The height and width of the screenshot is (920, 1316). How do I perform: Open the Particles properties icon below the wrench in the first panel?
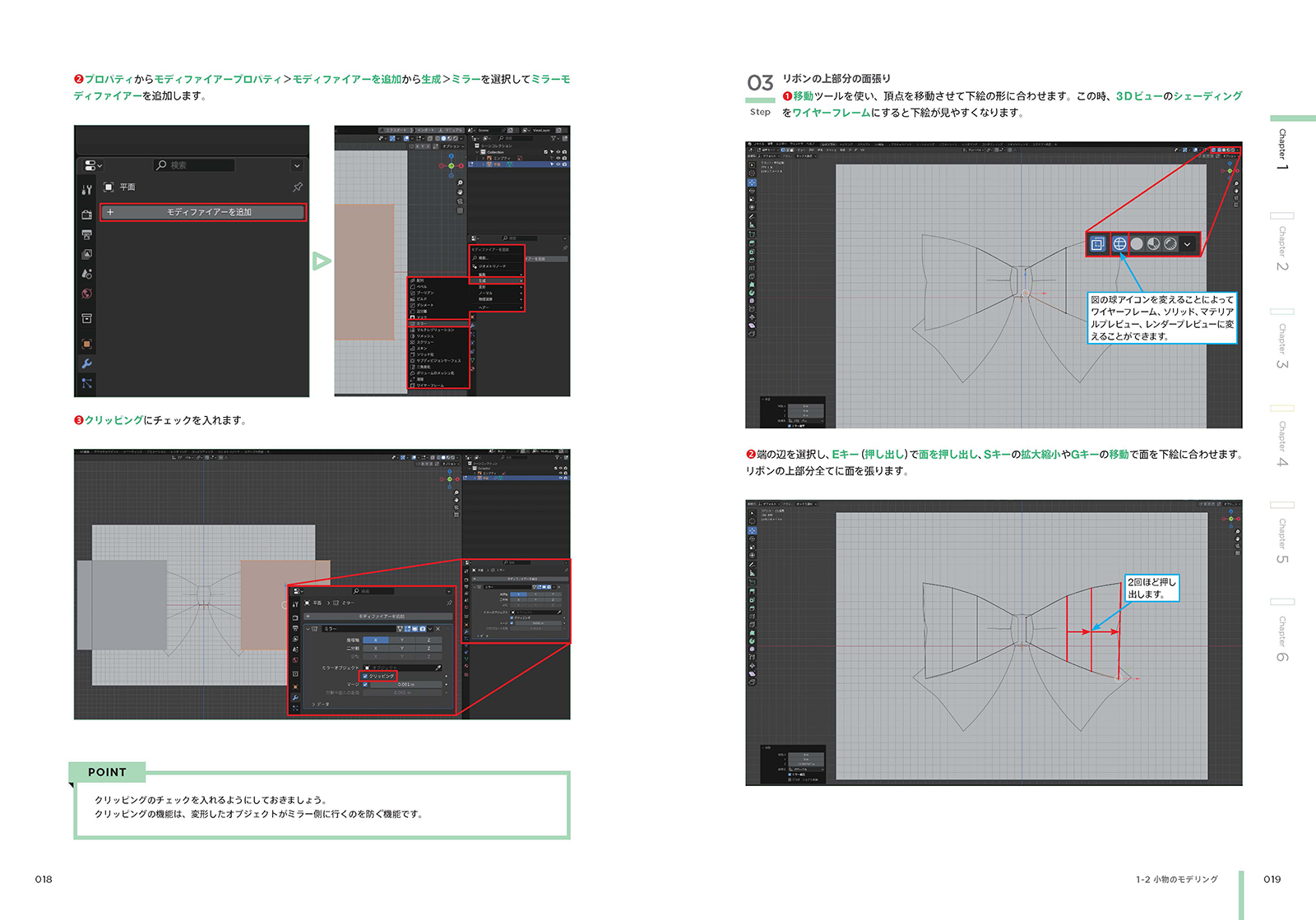pos(86,383)
